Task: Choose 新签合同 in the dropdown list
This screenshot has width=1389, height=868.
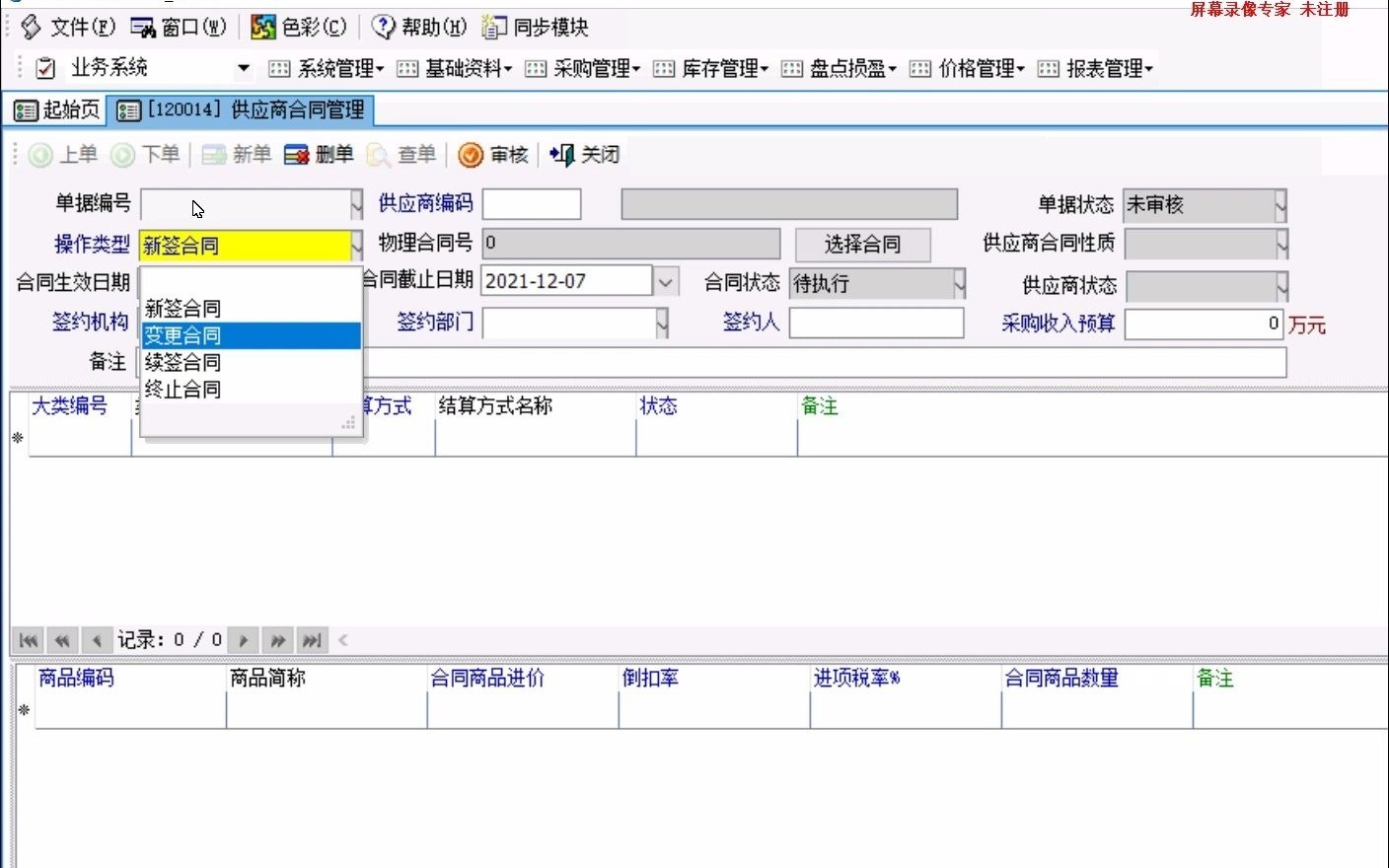Action: [x=252, y=309]
